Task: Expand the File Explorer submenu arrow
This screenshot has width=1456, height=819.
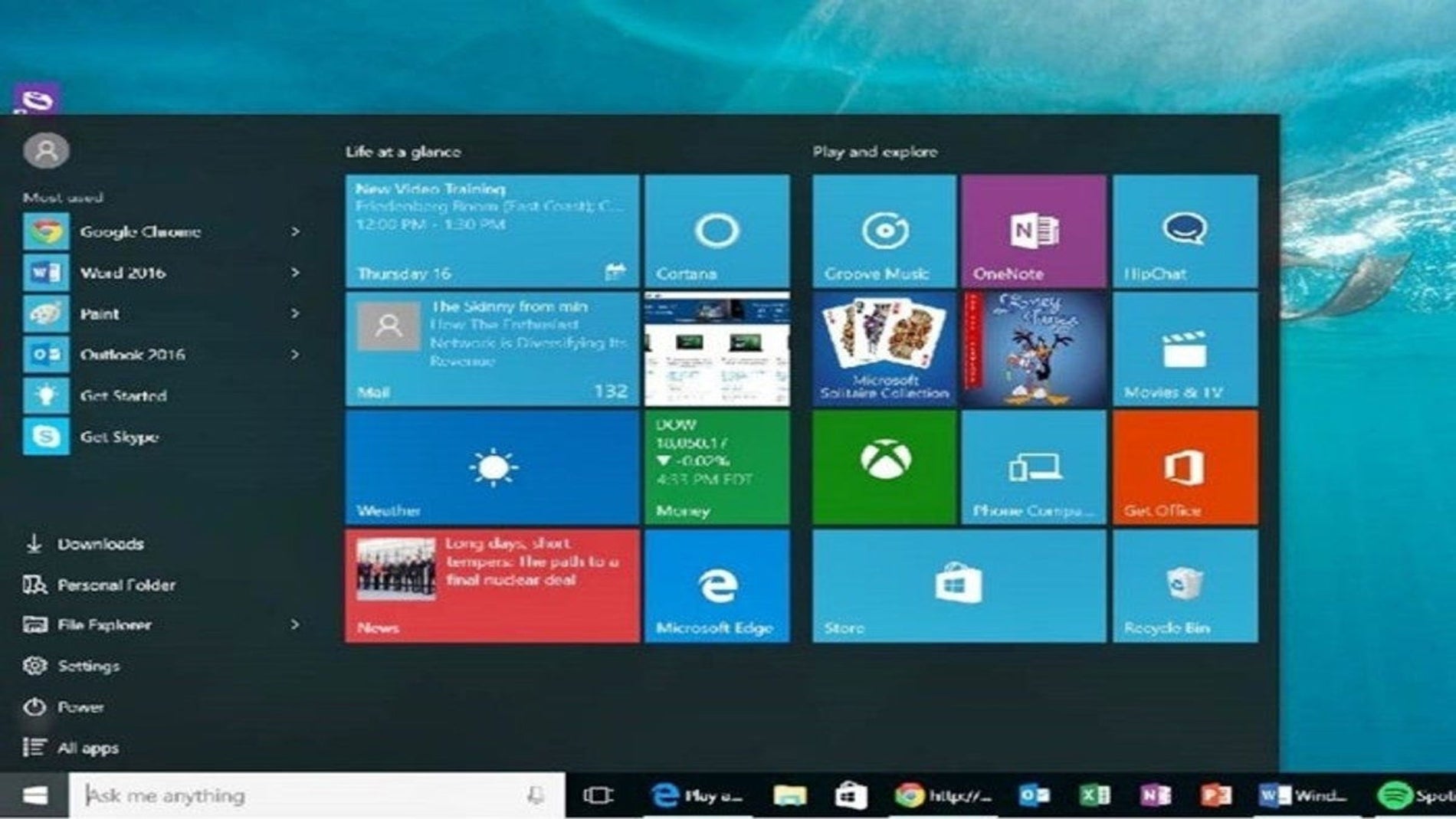Action: coord(295,625)
